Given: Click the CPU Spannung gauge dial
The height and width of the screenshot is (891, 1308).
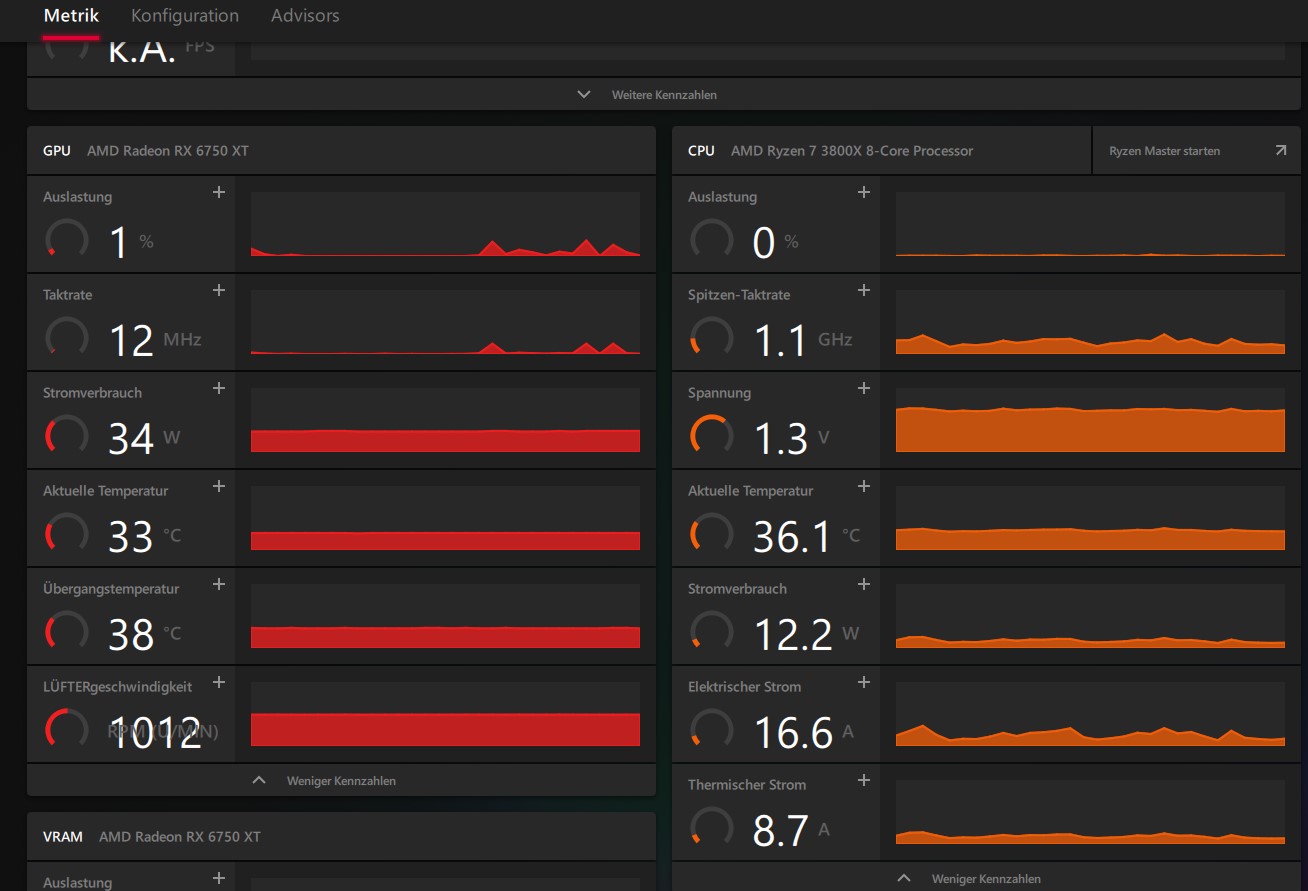Looking at the screenshot, I should coord(711,435).
